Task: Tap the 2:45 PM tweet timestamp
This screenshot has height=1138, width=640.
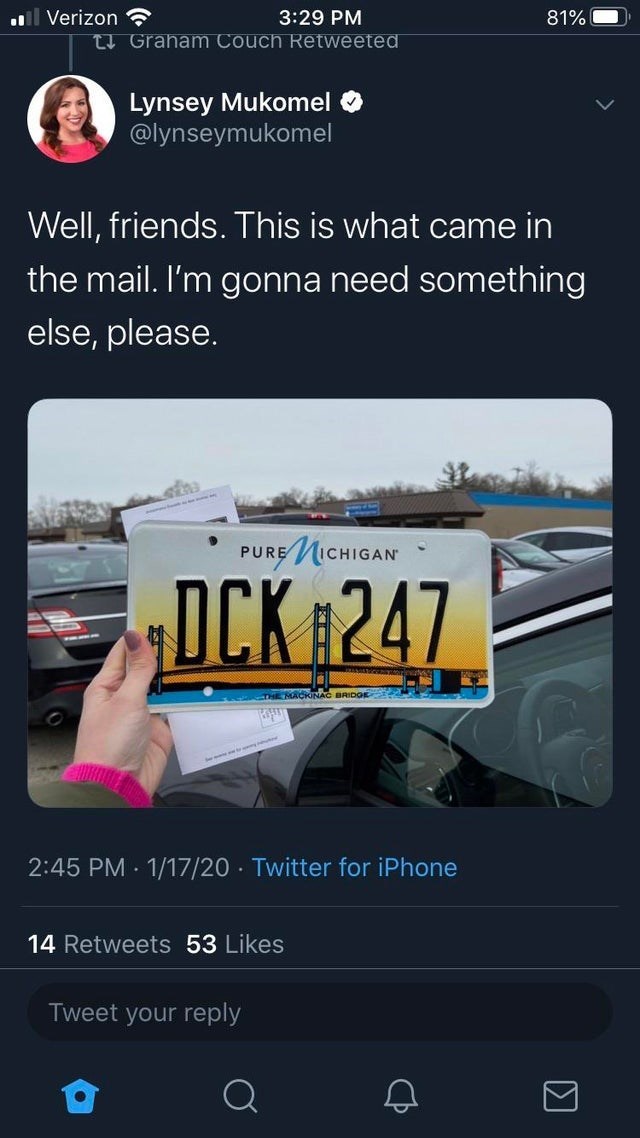Action: click(77, 867)
